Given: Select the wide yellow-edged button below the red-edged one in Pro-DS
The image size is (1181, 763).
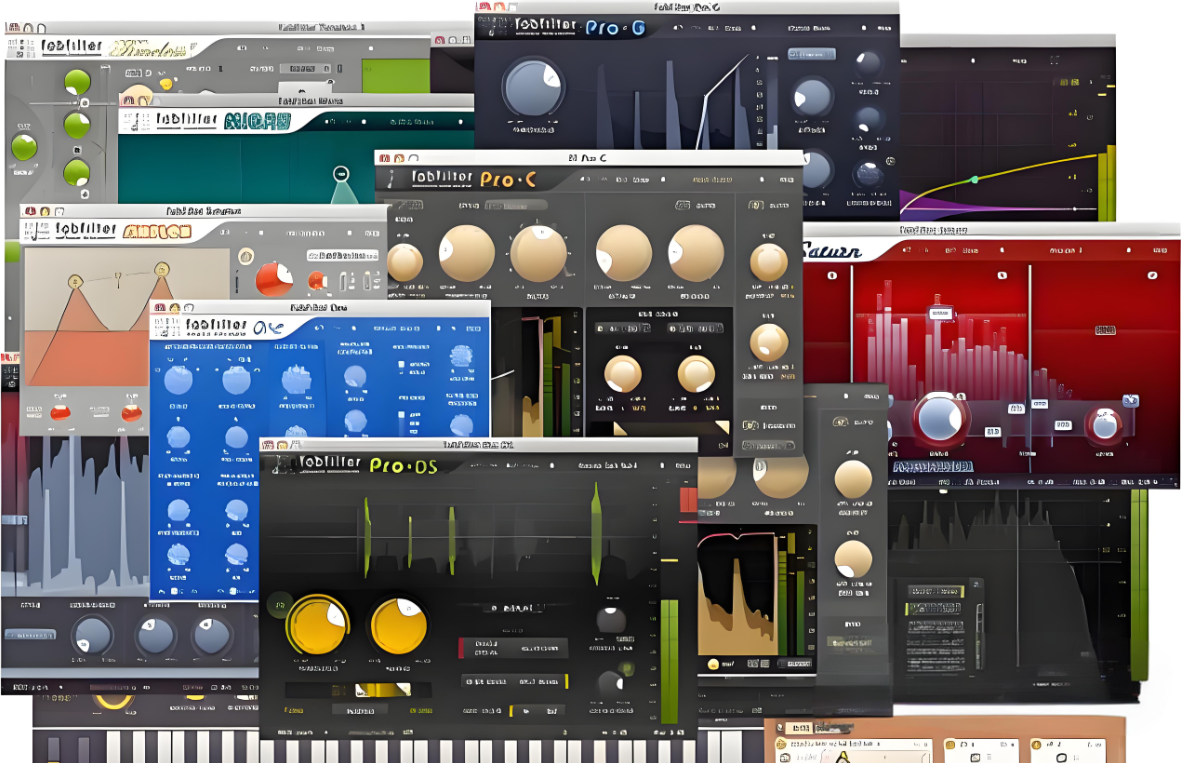Looking at the screenshot, I should (x=514, y=681).
